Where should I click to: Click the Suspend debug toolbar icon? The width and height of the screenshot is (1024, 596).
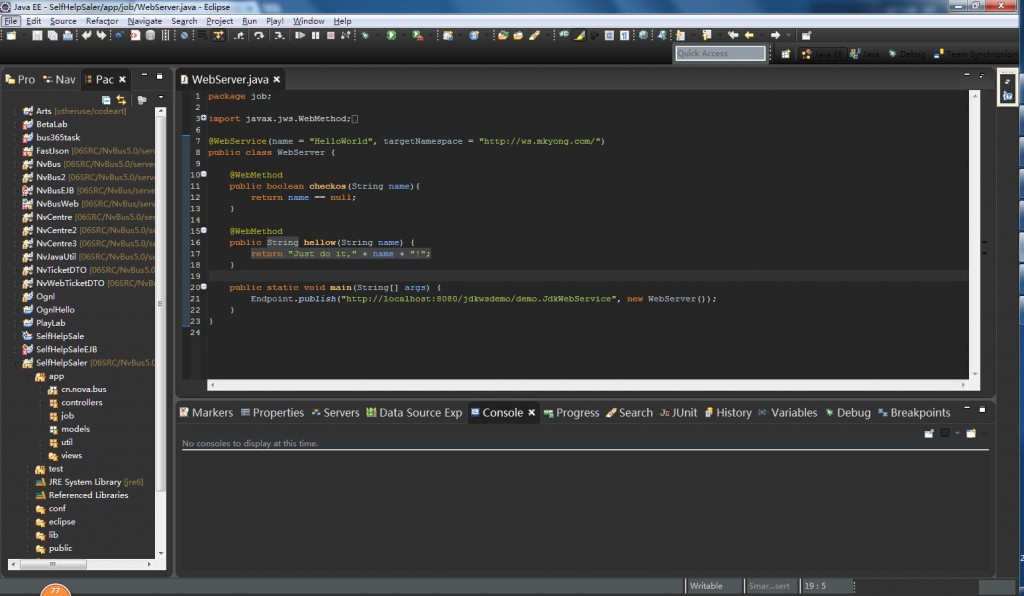(315, 35)
